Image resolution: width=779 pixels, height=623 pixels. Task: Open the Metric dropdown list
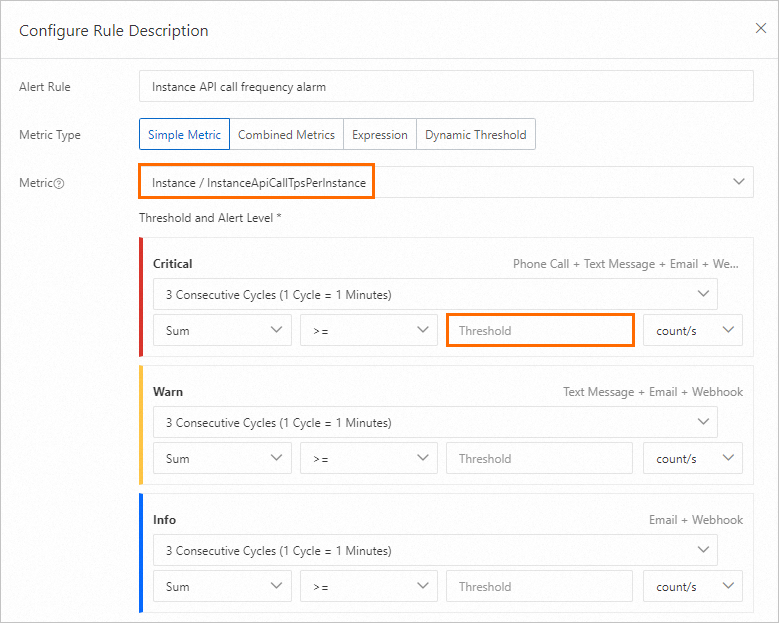(445, 182)
